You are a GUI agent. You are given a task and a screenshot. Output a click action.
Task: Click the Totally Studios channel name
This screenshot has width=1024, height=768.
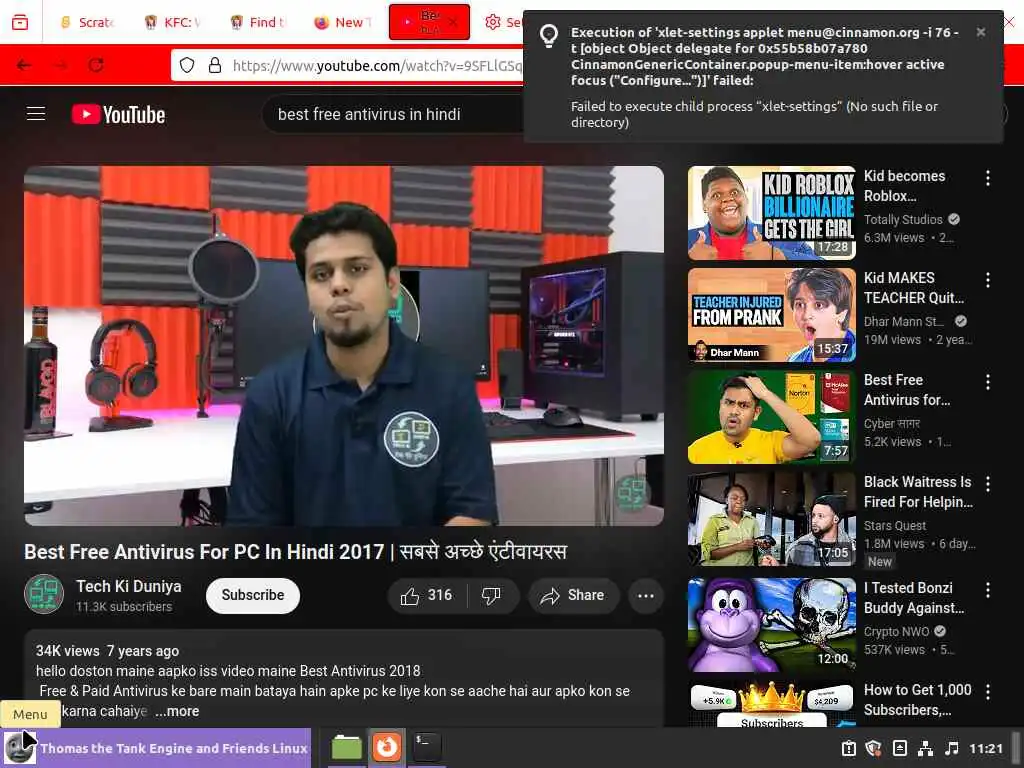tap(903, 219)
